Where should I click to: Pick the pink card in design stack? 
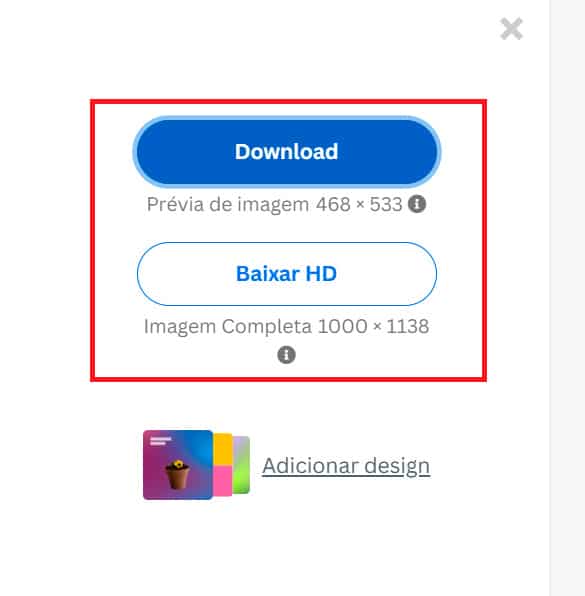tap(223, 481)
